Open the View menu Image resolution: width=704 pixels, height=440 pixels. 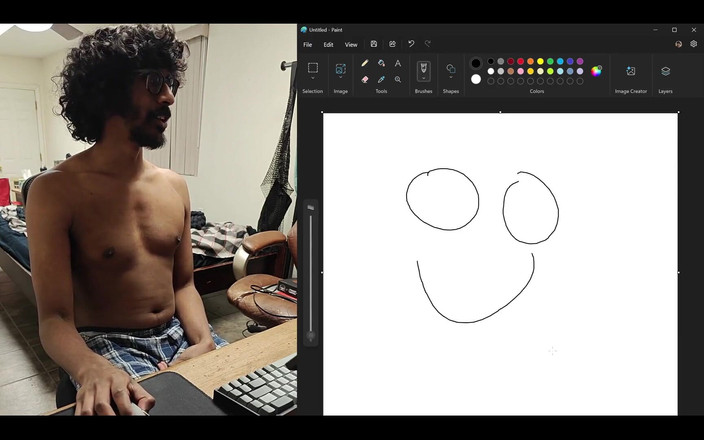click(351, 44)
